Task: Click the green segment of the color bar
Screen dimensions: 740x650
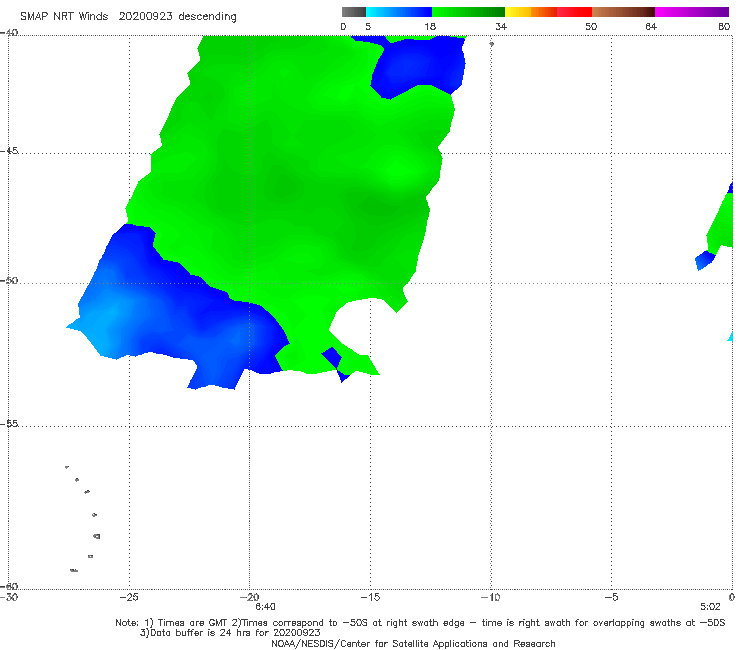Action: pyautogui.click(x=468, y=12)
